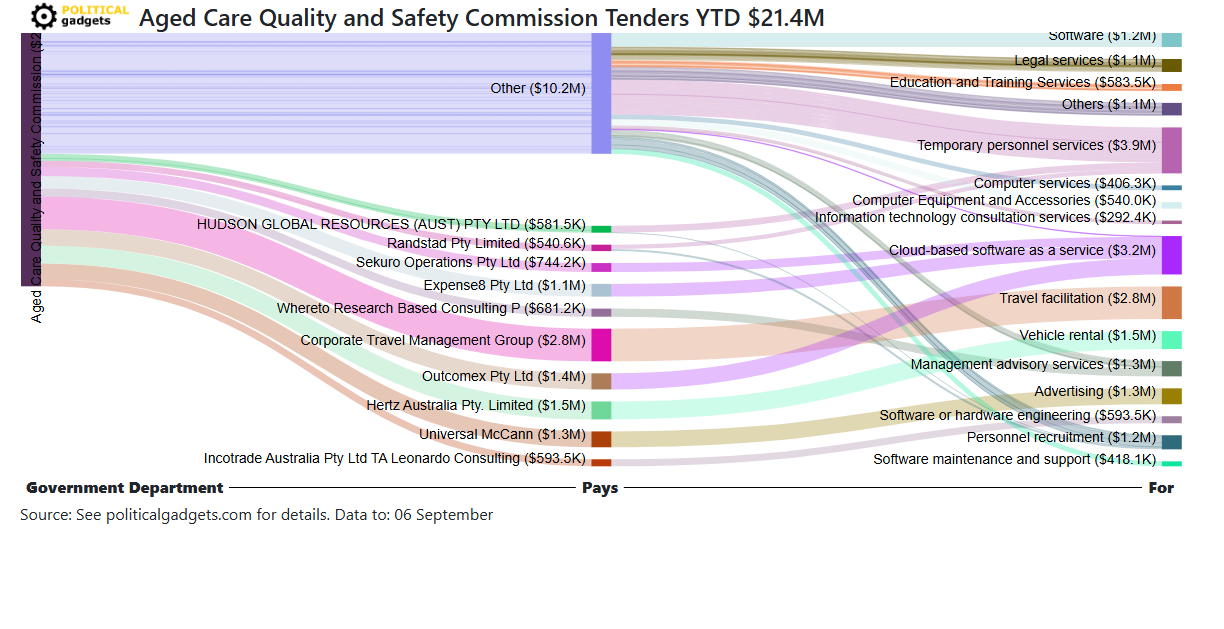Click the chart title showing YTD $21.4M
The height and width of the screenshot is (629, 1224).
tap(481, 17)
